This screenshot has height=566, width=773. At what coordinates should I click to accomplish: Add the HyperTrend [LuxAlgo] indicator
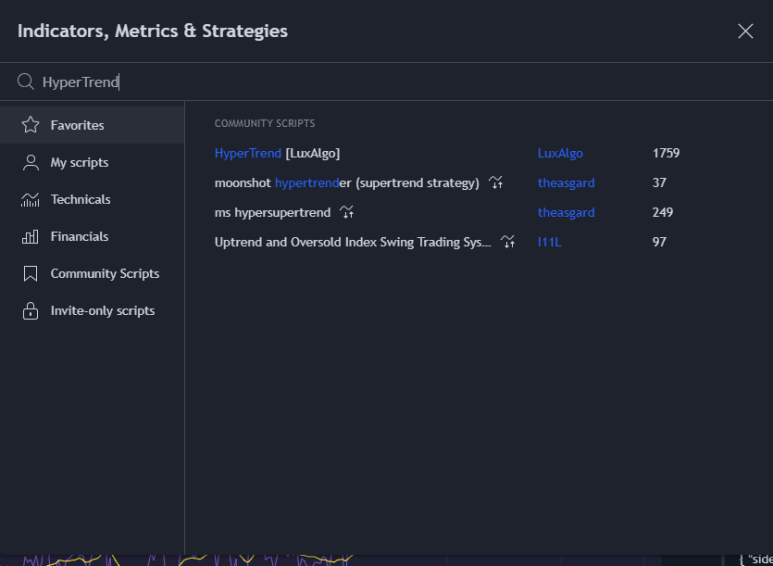(277, 153)
